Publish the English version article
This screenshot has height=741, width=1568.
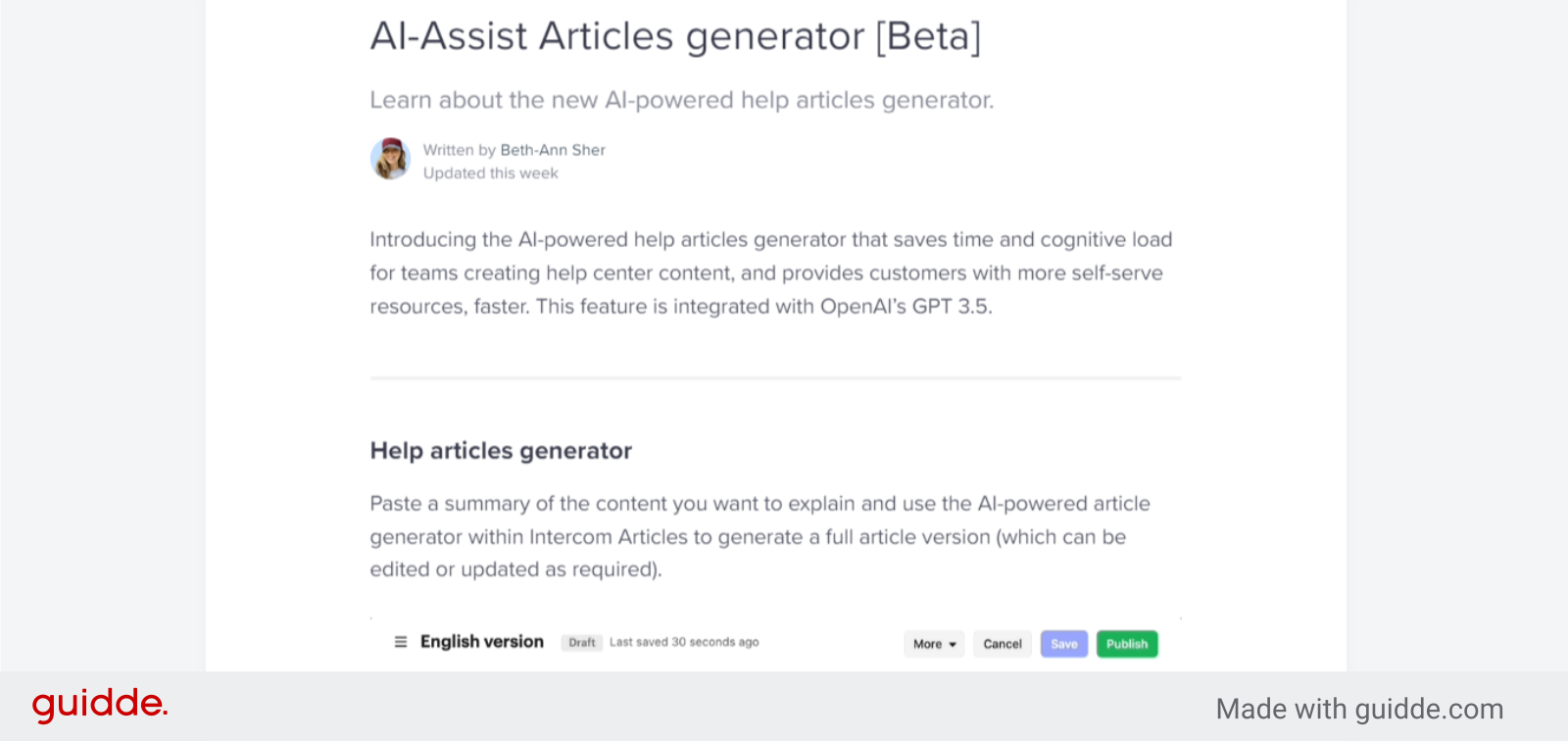point(1126,644)
